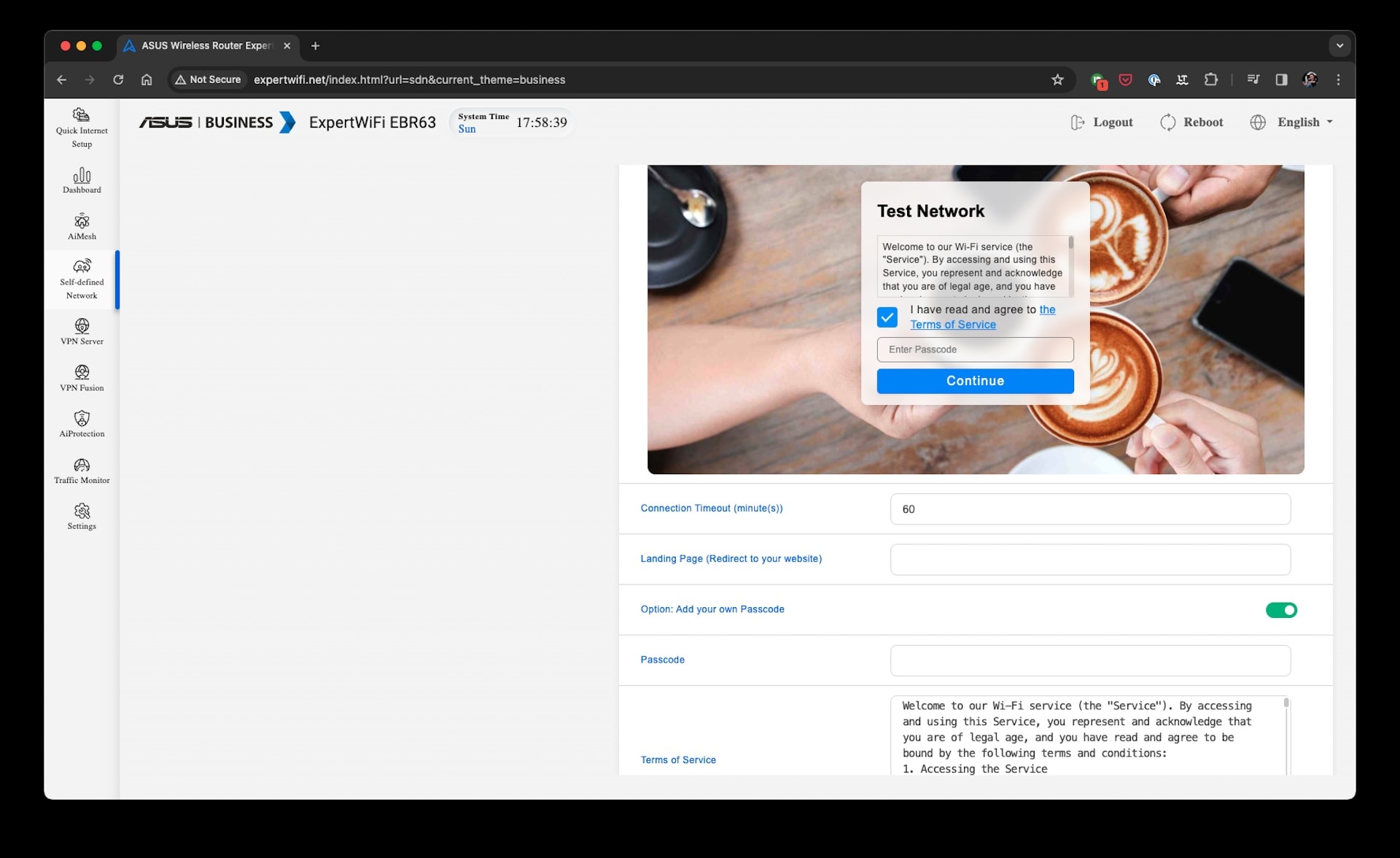The image size is (1400, 858).
Task: Click the ASUS Business logo expander
Action: tap(290, 122)
